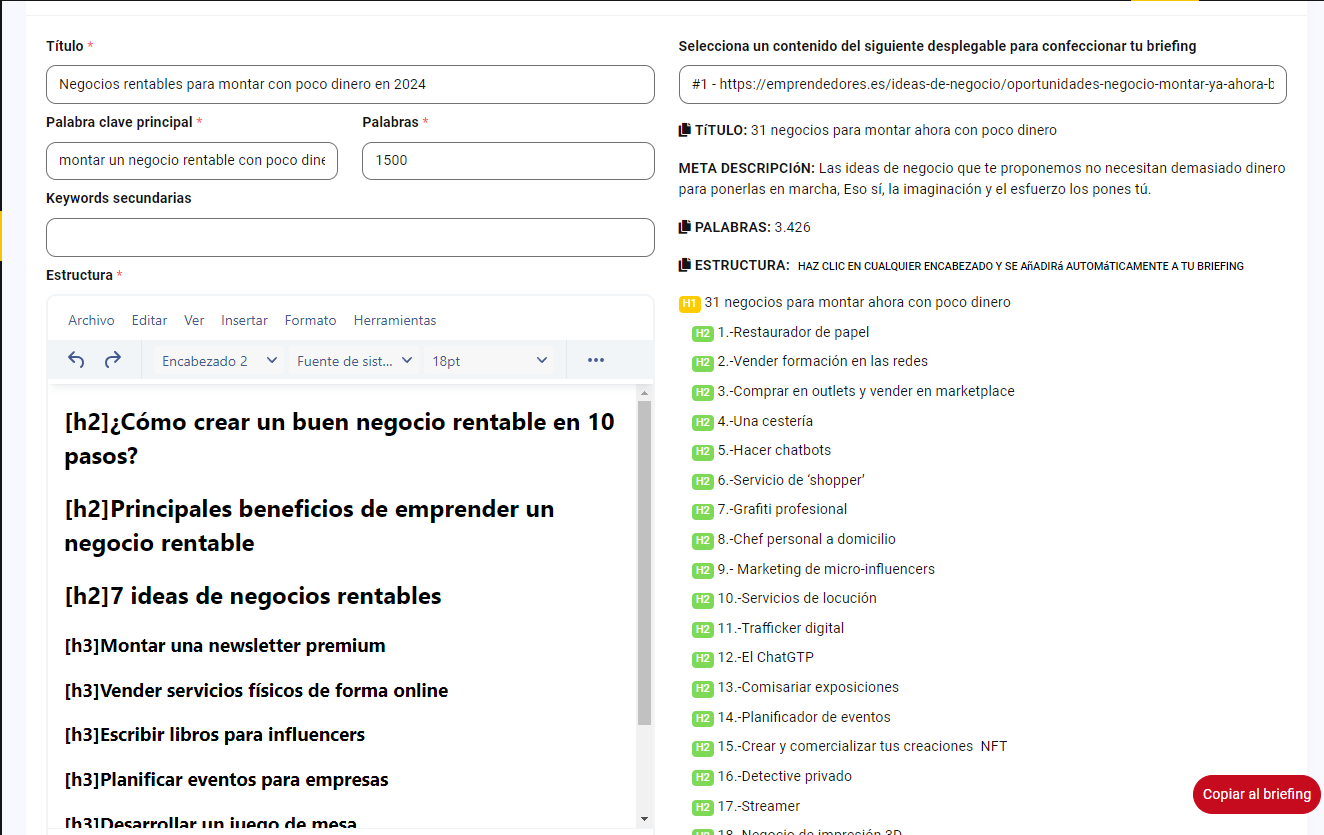This screenshot has height=835, width=1324.
Task: Open the Herramientas menu
Action: (395, 320)
